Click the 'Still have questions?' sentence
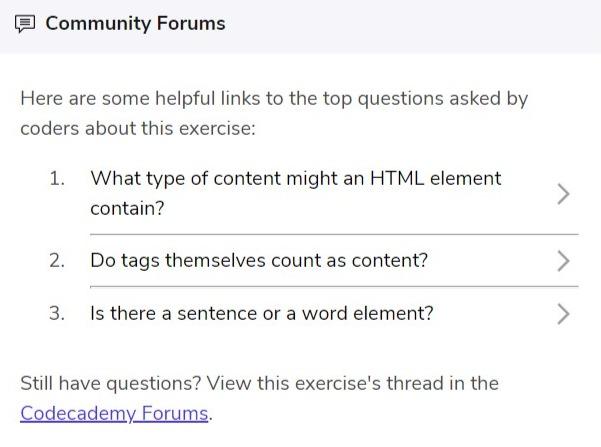The width and height of the screenshot is (601, 447). pyautogui.click(x=259, y=398)
